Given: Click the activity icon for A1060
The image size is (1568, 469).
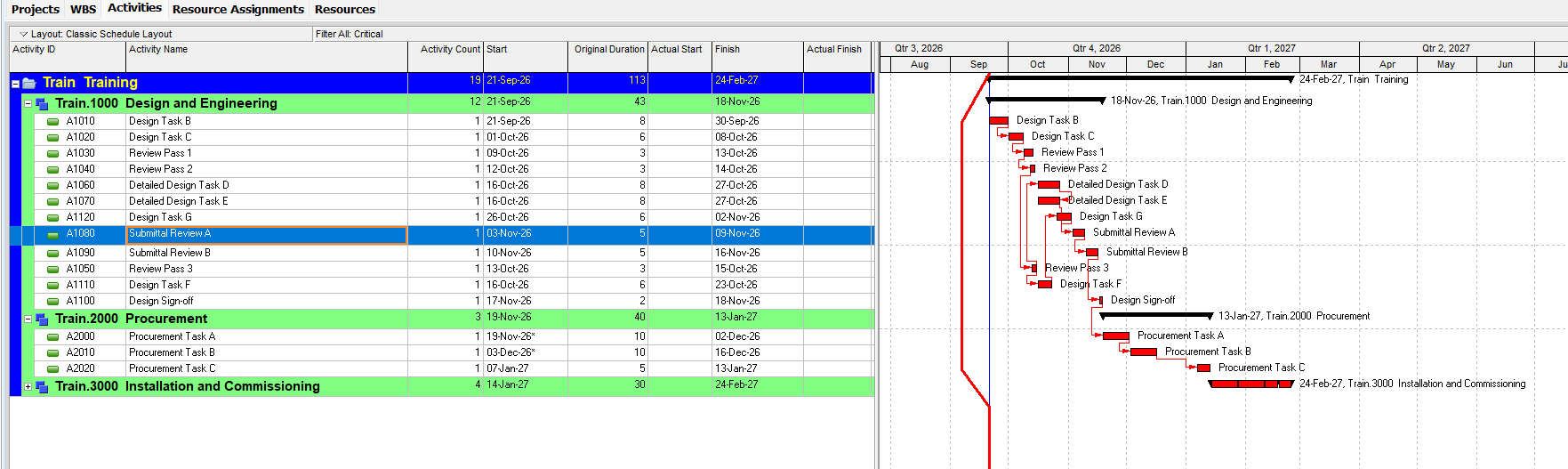Looking at the screenshot, I should 52,186.
